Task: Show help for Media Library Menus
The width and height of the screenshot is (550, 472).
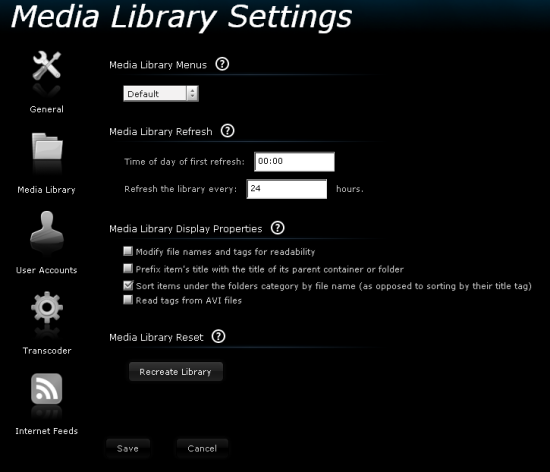Action: tap(222, 64)
